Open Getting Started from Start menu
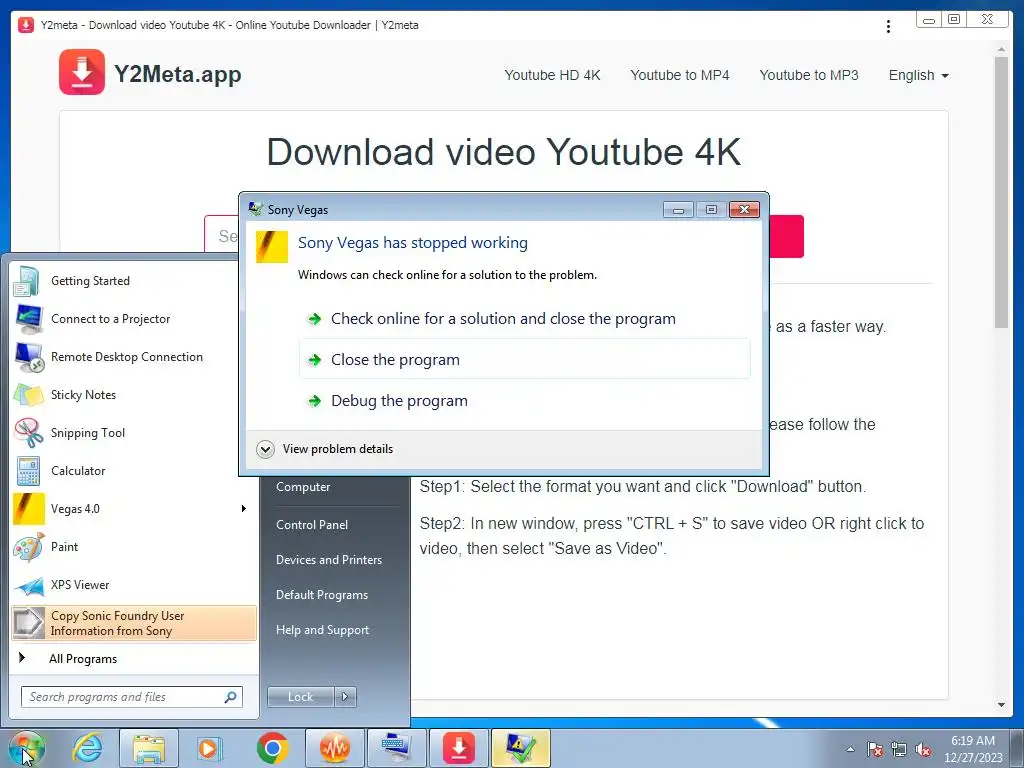The height and width of the screenshot is (768, 1024). pyautogui.click(x=133, y=281)
